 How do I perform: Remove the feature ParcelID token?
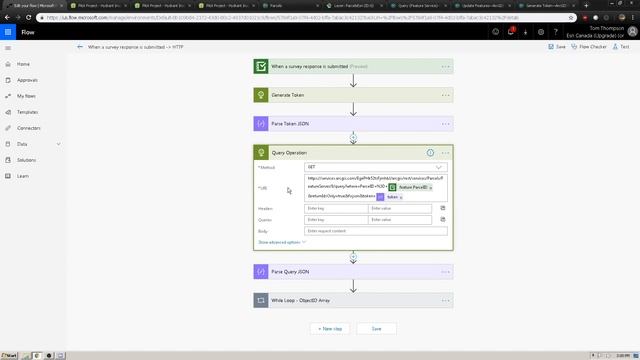click(x=430, y=188)
